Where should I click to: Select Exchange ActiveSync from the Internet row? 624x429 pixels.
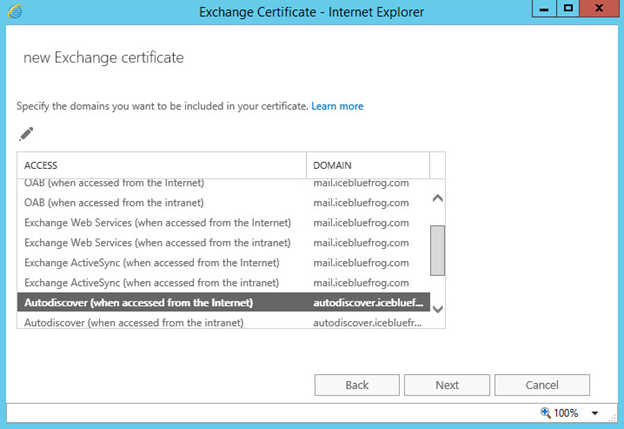pos(223,263)
